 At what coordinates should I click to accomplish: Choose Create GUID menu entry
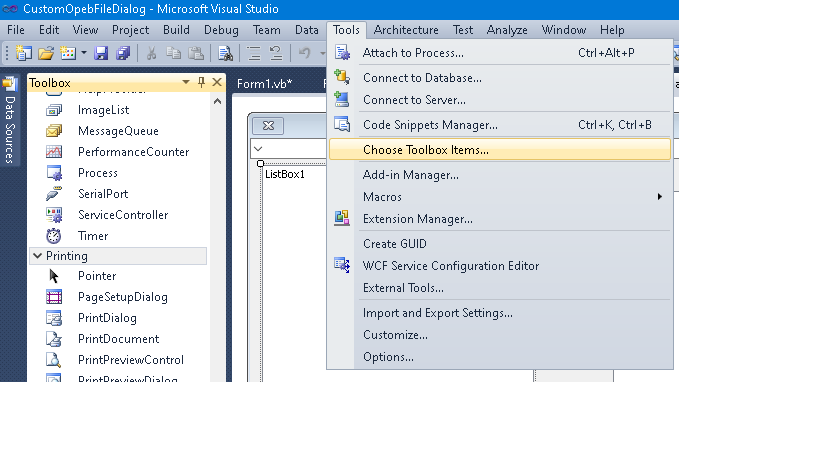[500, 244]
